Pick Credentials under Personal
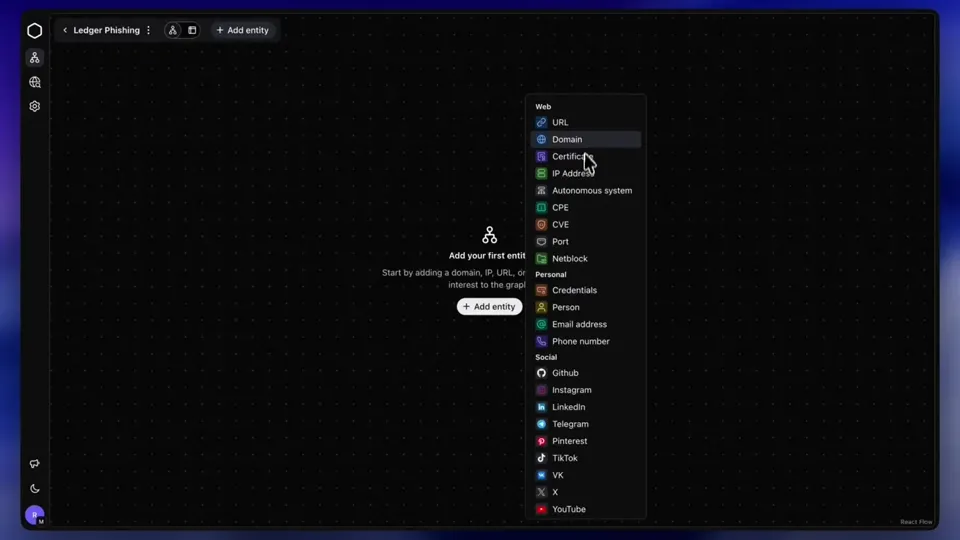Viewport: 960px width, 540px height. 586,290
